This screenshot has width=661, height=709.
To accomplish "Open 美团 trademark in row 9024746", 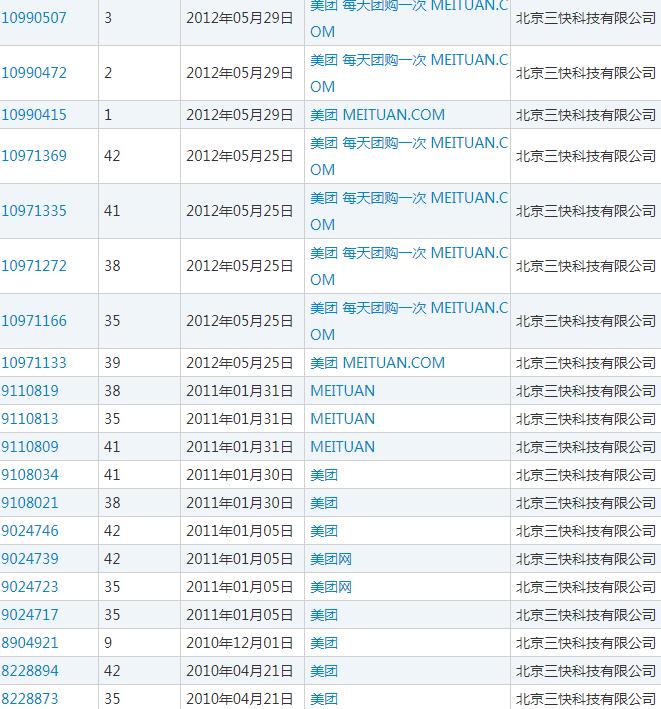I will click(x=324, y=531).
